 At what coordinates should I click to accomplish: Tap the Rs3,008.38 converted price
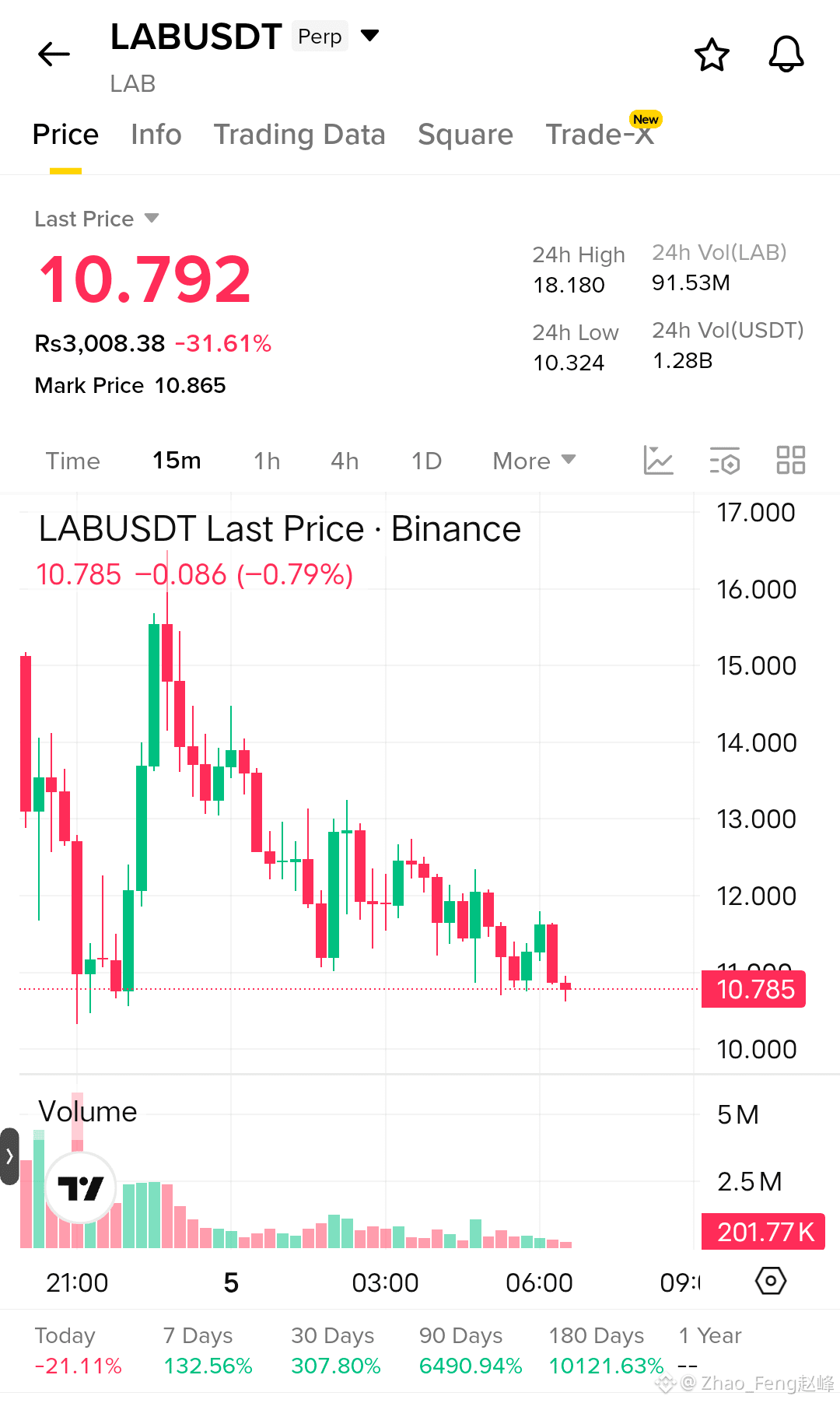[100, 343]
